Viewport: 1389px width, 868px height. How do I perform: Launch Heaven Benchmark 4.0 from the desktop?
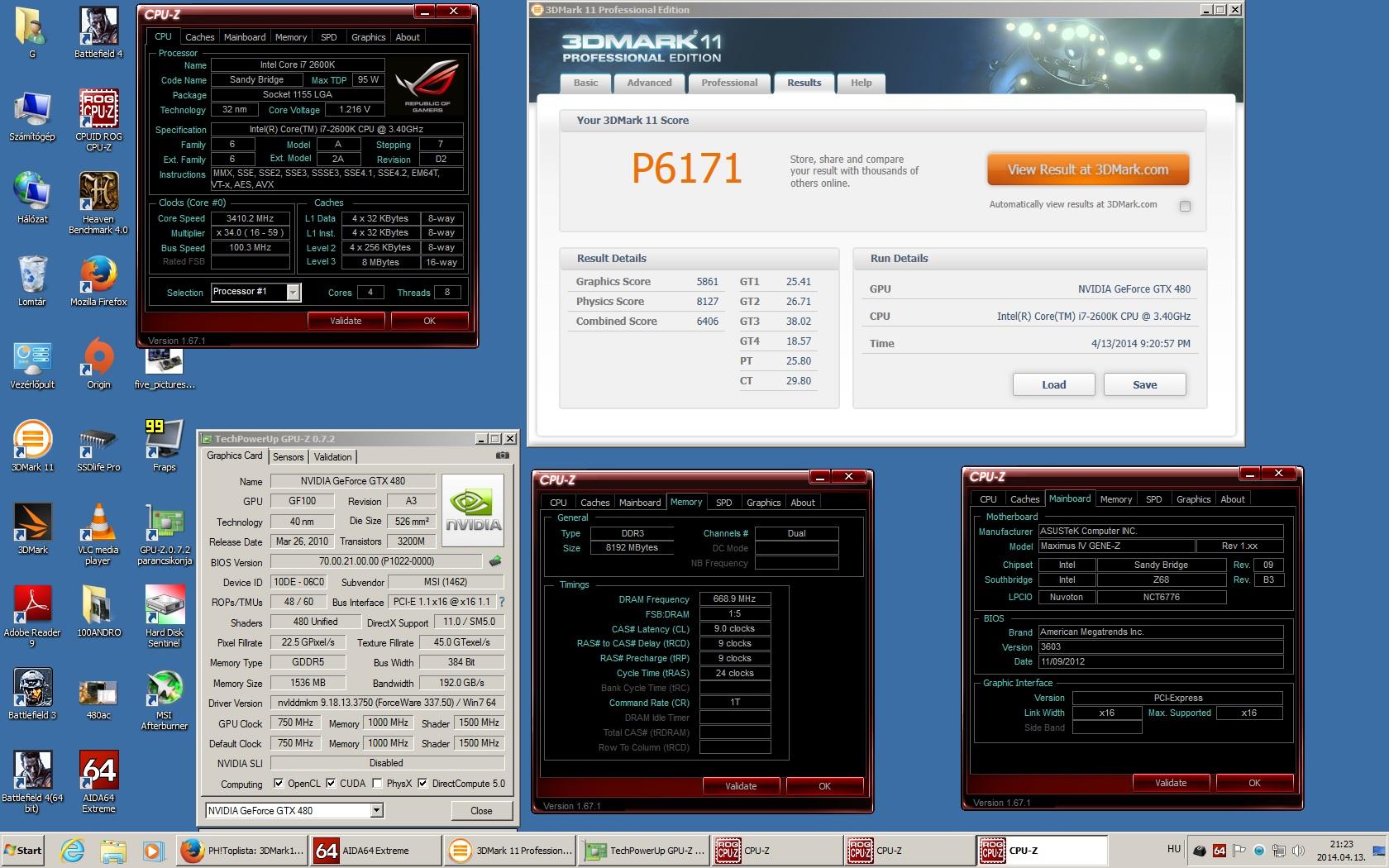click(98, 203)
